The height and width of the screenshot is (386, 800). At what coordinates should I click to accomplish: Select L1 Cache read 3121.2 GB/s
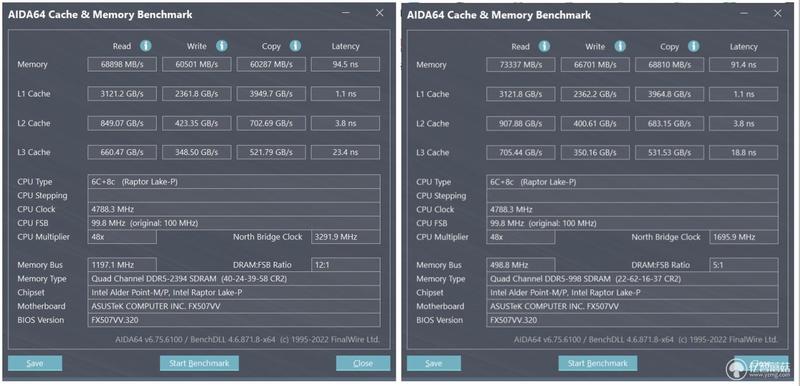point(122,94)
